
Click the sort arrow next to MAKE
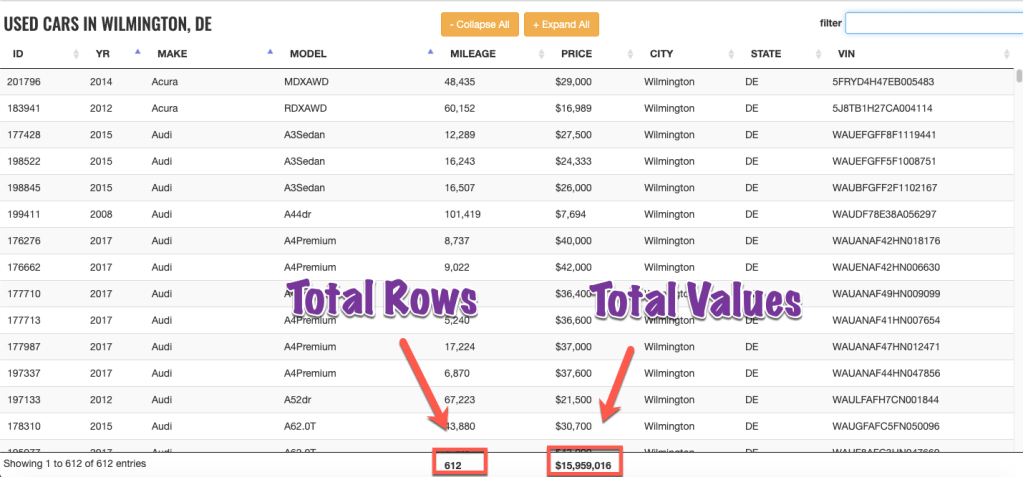pos(270,51)
